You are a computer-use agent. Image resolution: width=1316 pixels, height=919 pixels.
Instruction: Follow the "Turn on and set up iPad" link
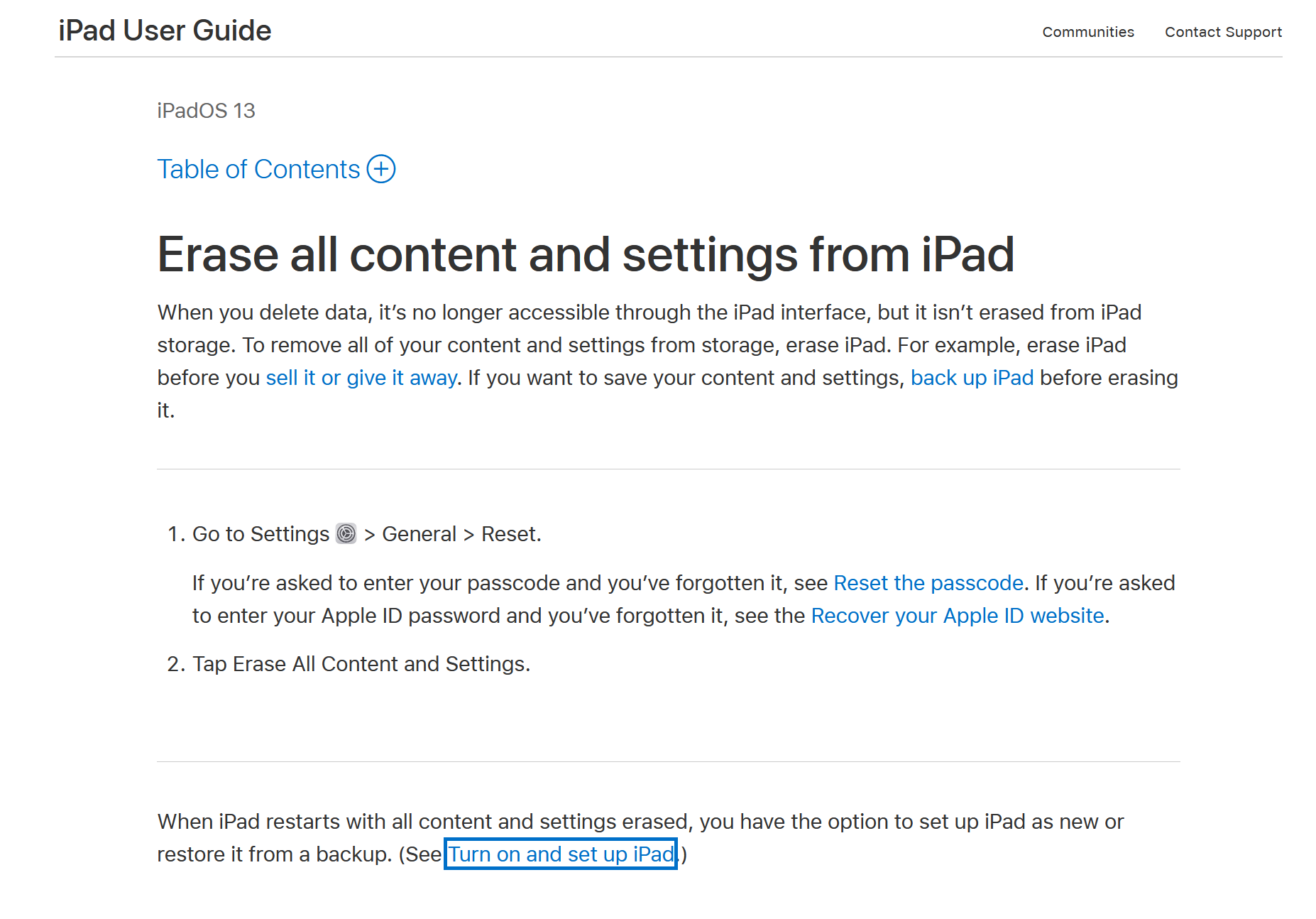(561, 854)
